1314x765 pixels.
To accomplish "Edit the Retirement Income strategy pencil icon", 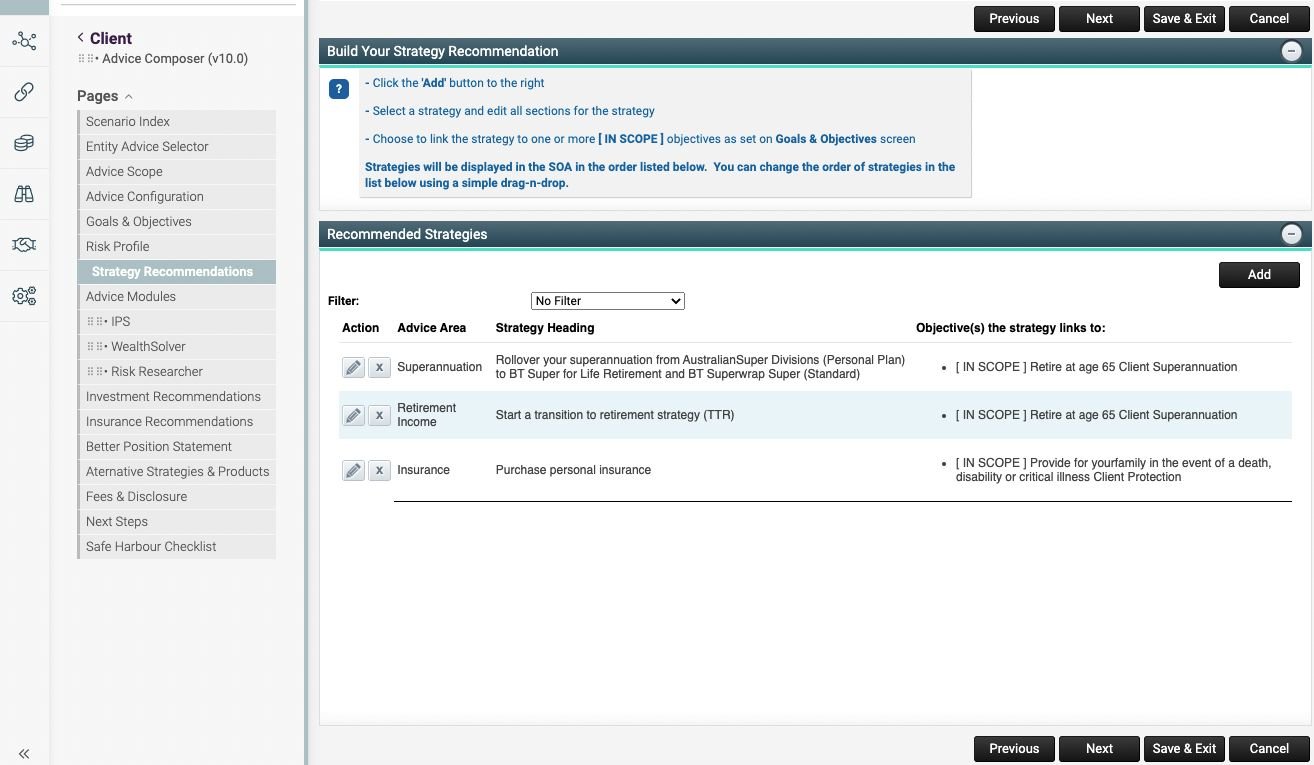I will (x=353, y=415).
